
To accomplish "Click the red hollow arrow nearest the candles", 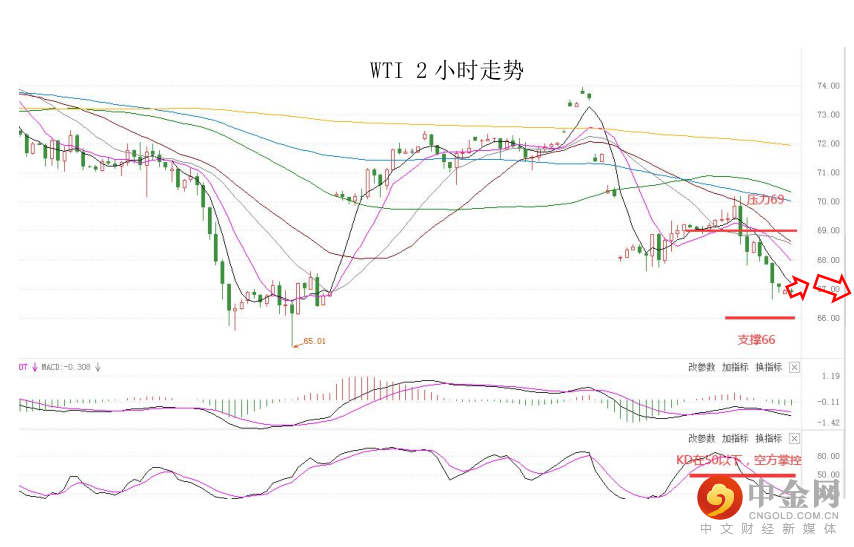I will click(x=797, y=289).
